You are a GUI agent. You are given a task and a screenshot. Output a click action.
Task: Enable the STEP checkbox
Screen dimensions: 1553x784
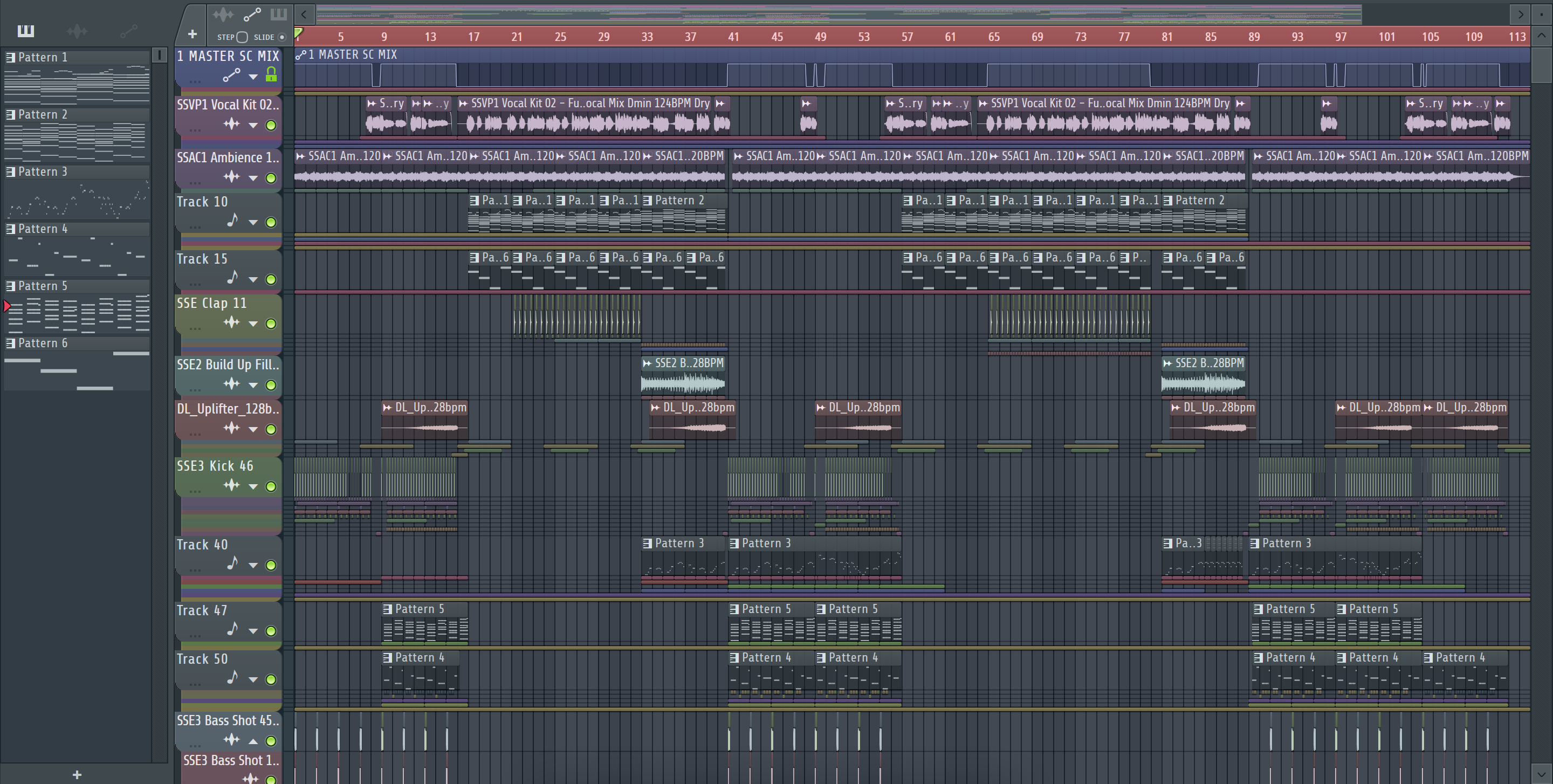pyautogui.click(x=242, y=37)
